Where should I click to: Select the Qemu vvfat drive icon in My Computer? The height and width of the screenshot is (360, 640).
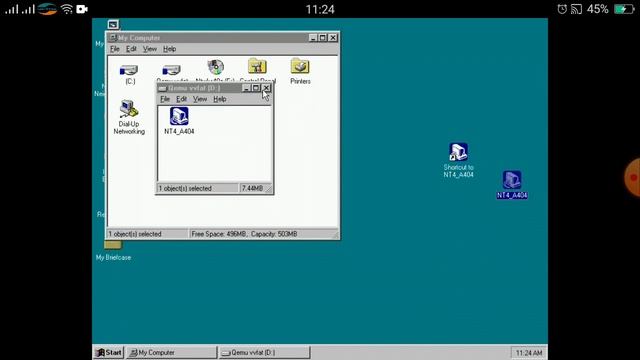pos(171,70)
